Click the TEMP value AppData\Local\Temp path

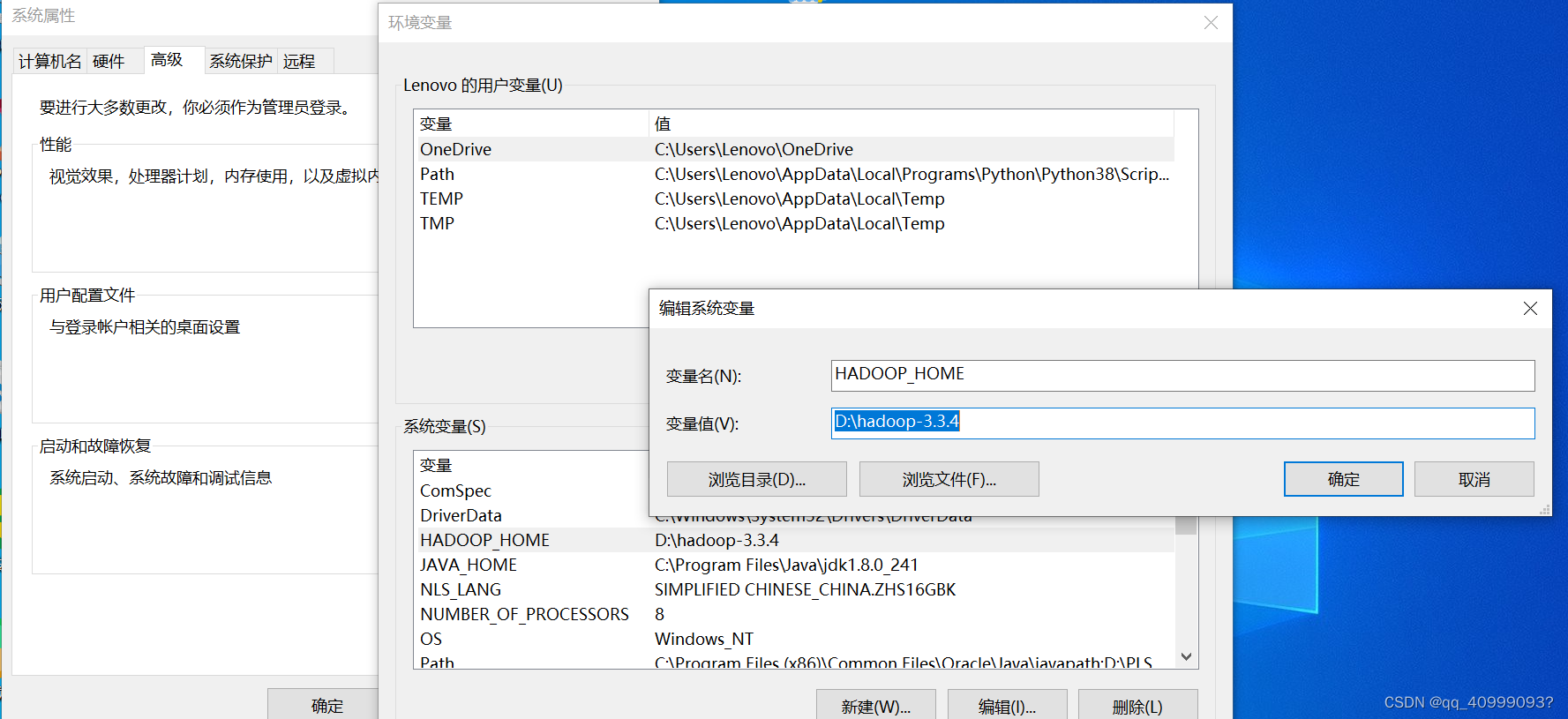click(799, 198)
